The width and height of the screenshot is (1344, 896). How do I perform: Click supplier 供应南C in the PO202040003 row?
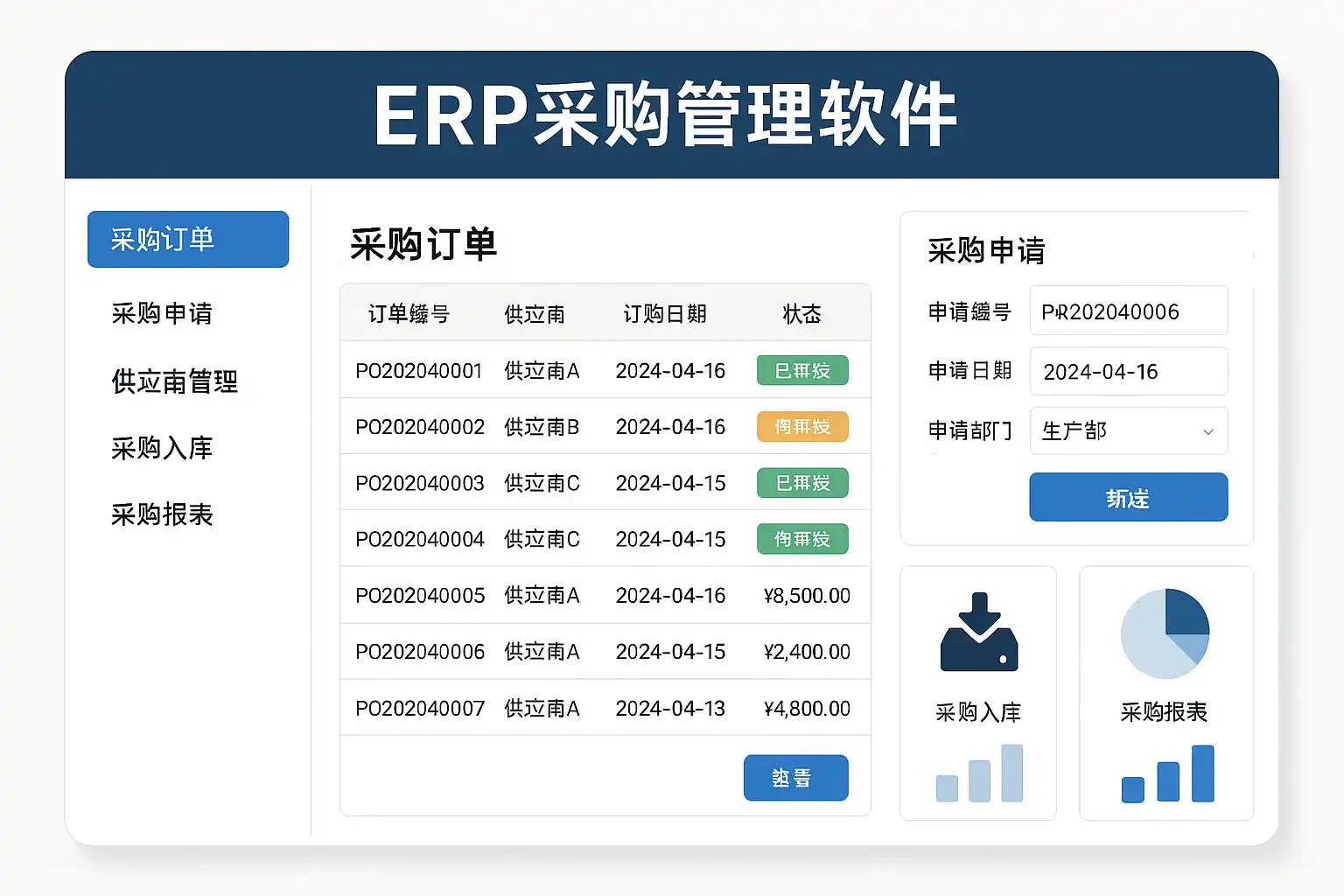[x=542, y=483]
